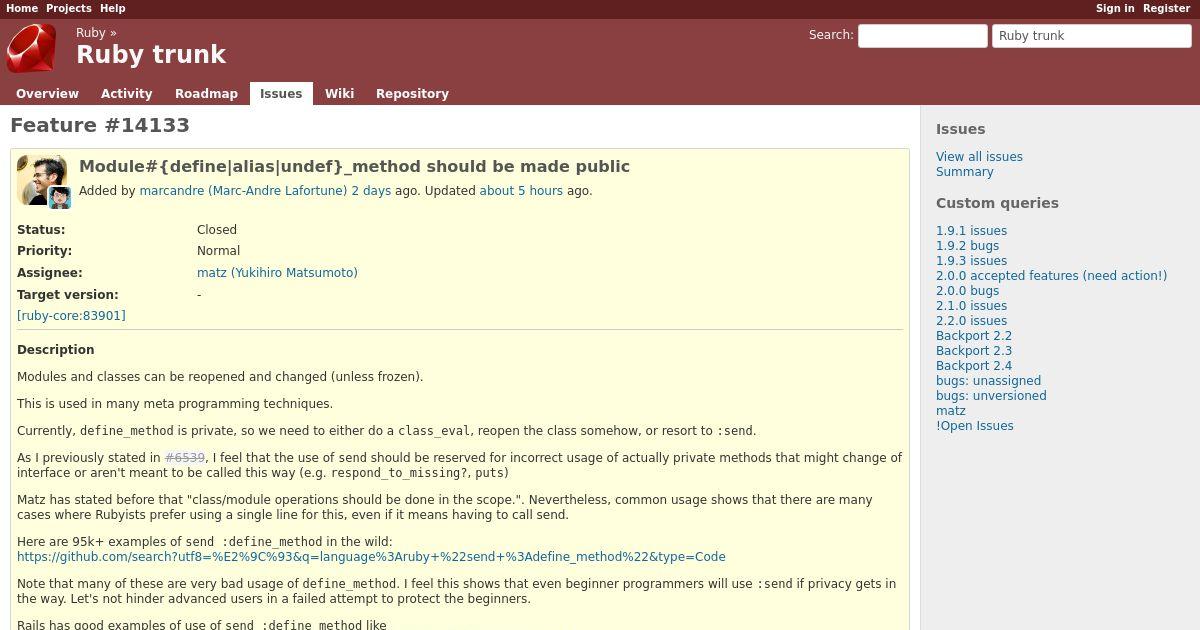Focus the Search input field

click(x=923, y=35)
